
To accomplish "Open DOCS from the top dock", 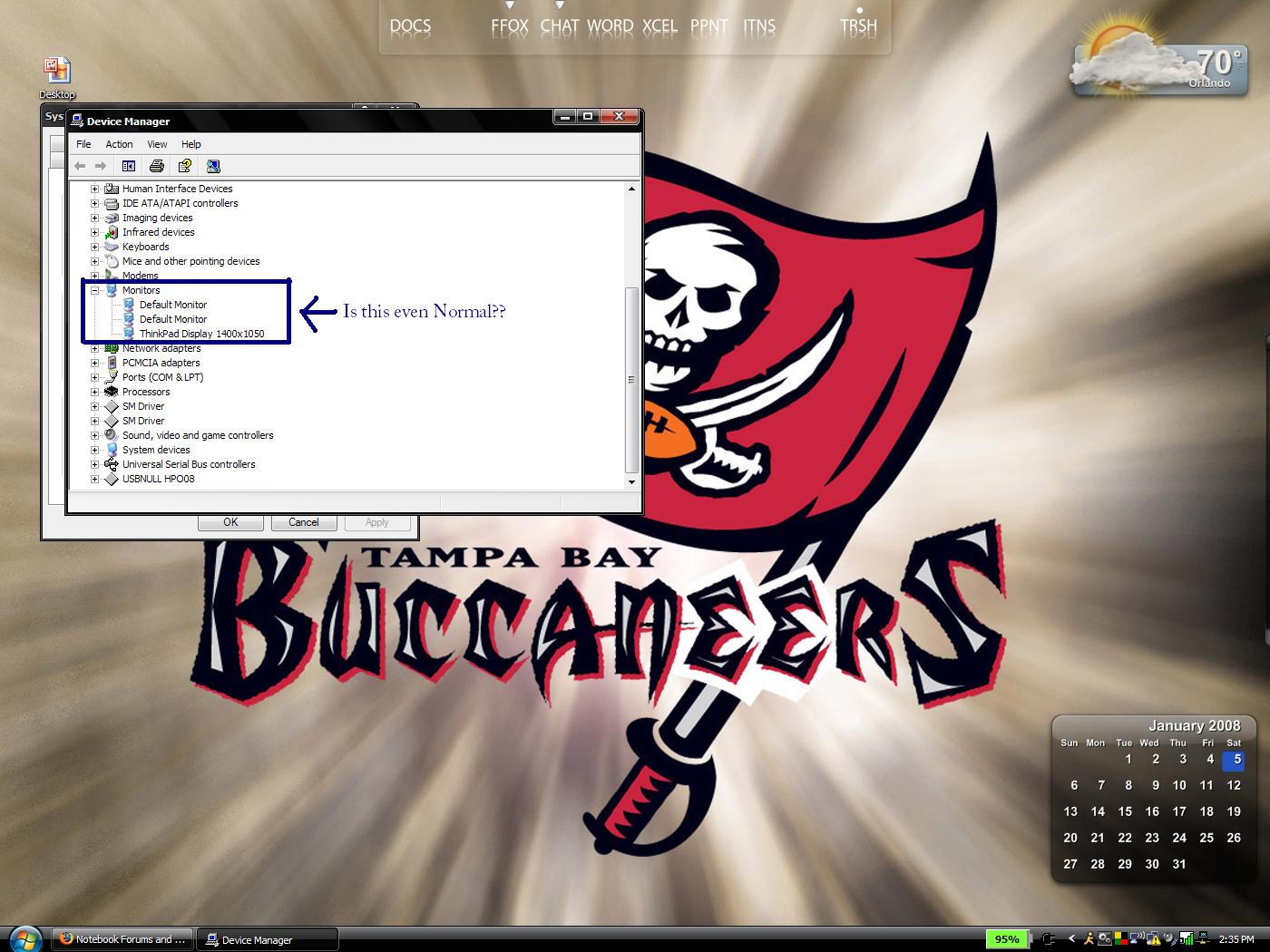I will [410, 26].
